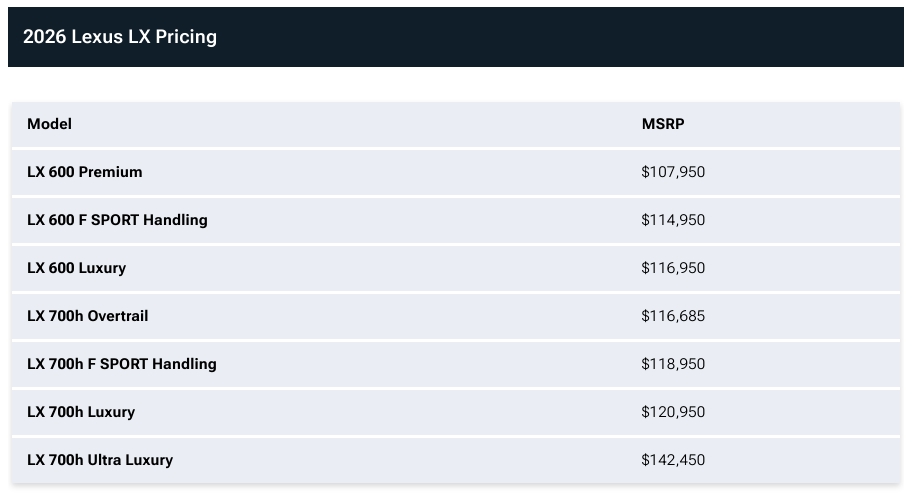Click the LX 600 Premium model name

pyautogui.click(x=84, y=172)
